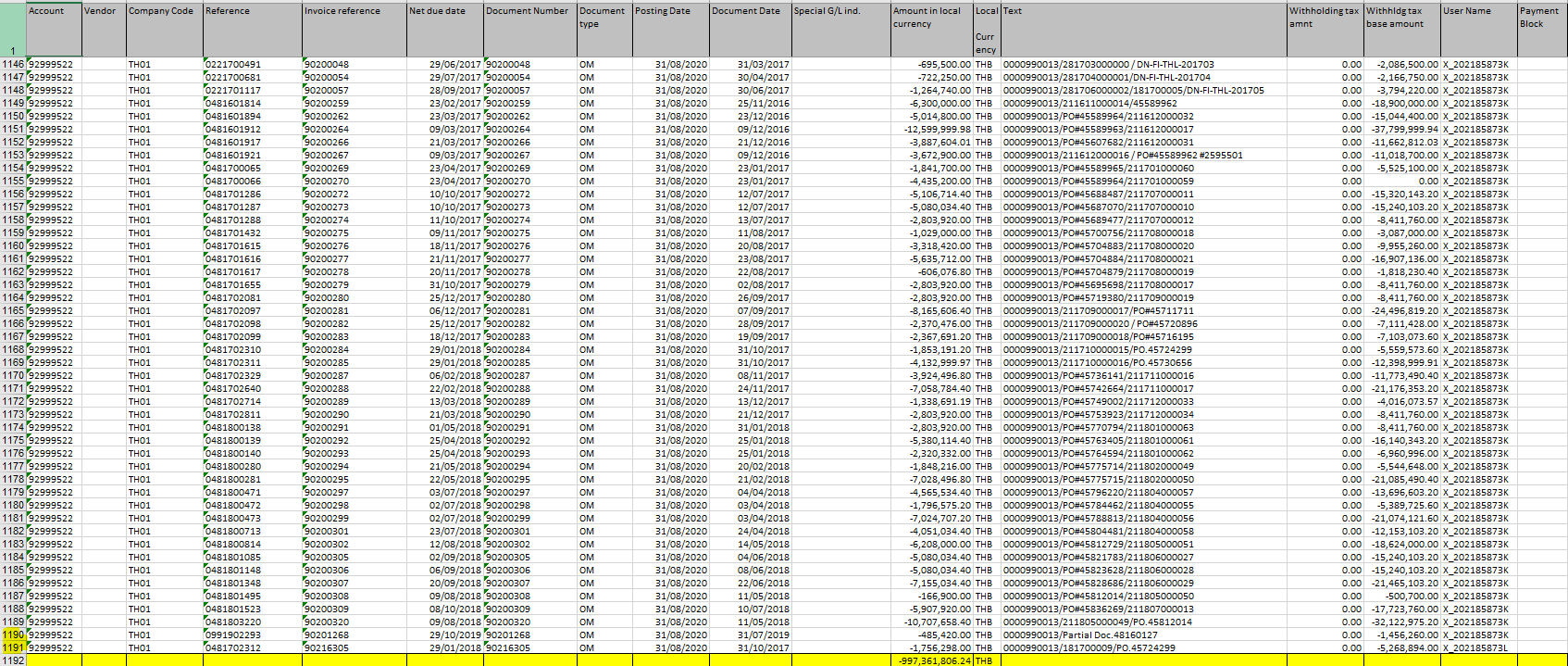Click user name cell X_202185873L
Viewport: 1568px width, 666px height.
1479,648
